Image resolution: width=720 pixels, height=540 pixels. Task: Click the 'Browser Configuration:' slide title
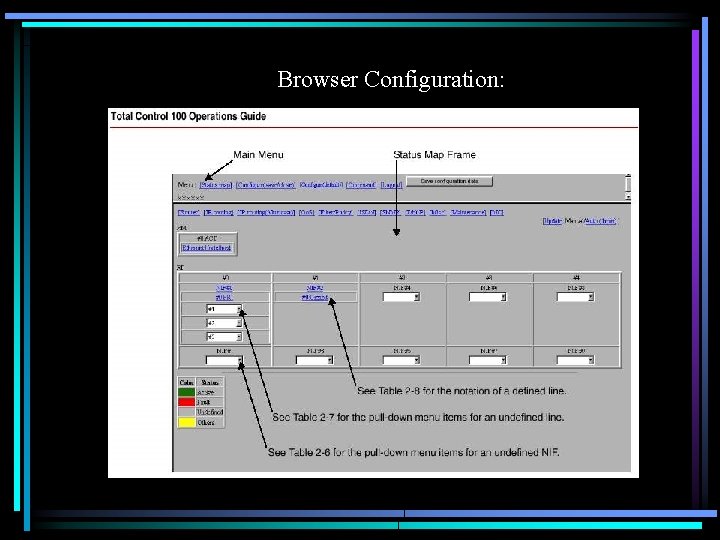point(391,79)
